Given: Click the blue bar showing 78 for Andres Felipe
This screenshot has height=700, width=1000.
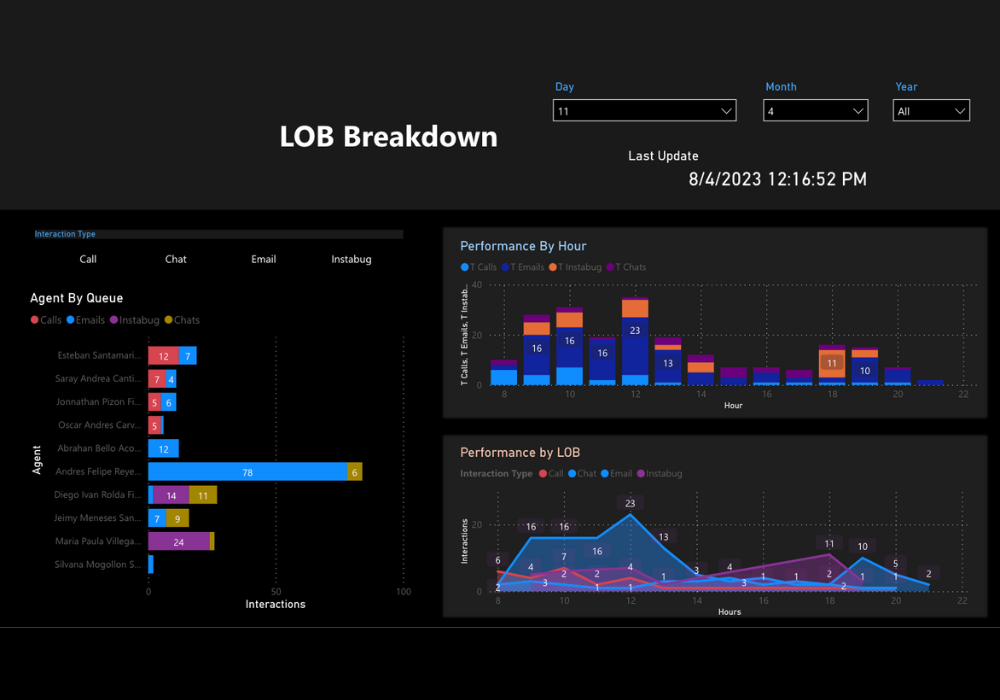Looking at the screenshot, I should click(x=250, y=471).
